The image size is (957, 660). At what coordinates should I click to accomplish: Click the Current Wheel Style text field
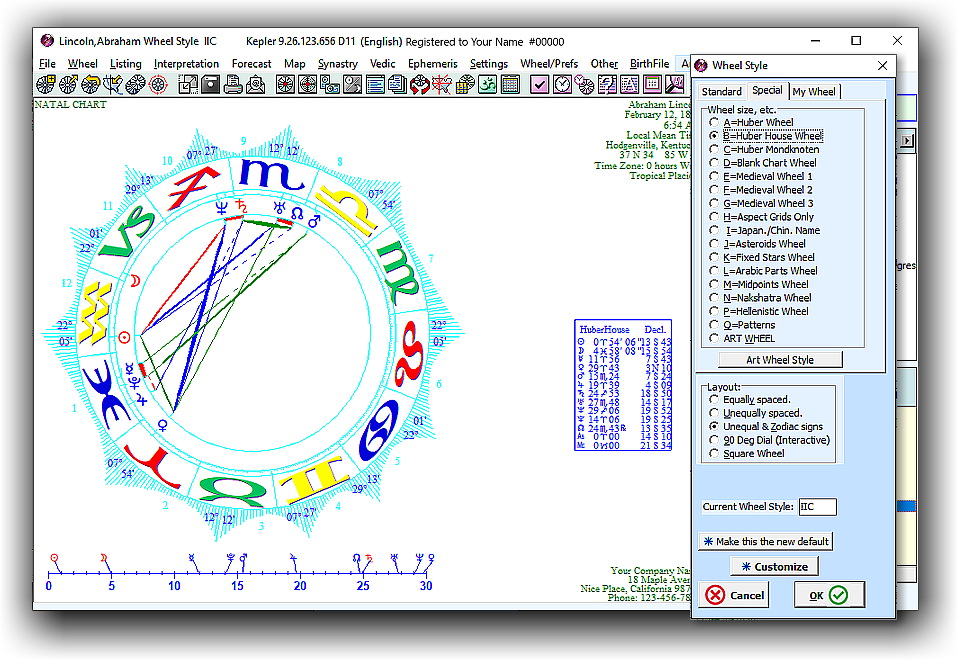click(817, 507)
